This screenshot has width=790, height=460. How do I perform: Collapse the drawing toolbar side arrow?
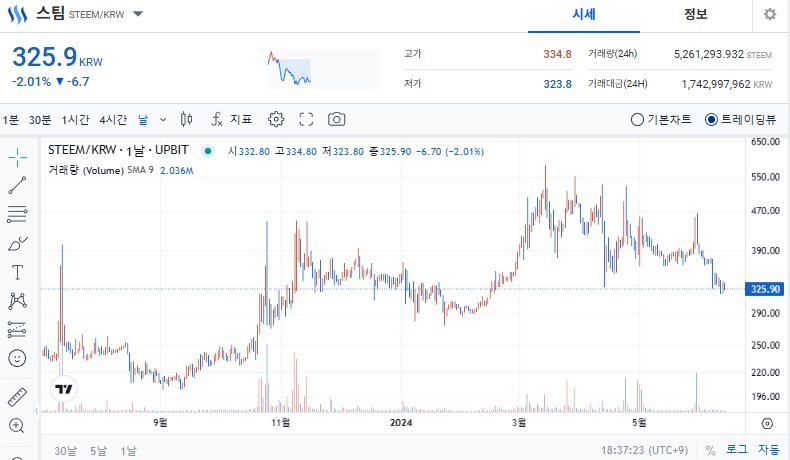pos(36,411)
